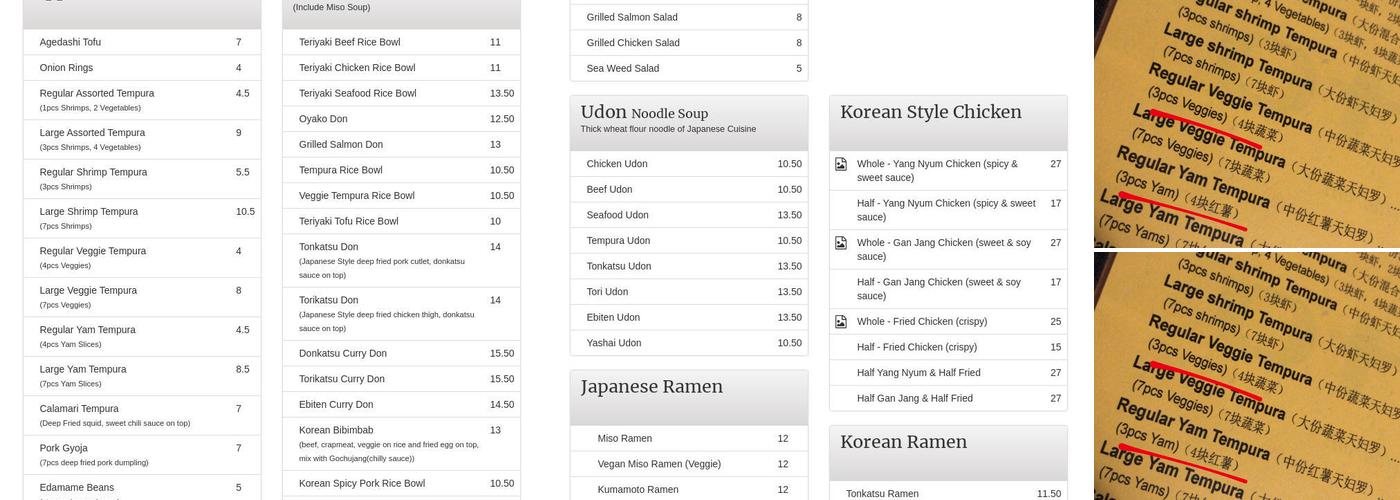
Task: Click Korean Bibimbab item
Action: [x=401, y=444]
